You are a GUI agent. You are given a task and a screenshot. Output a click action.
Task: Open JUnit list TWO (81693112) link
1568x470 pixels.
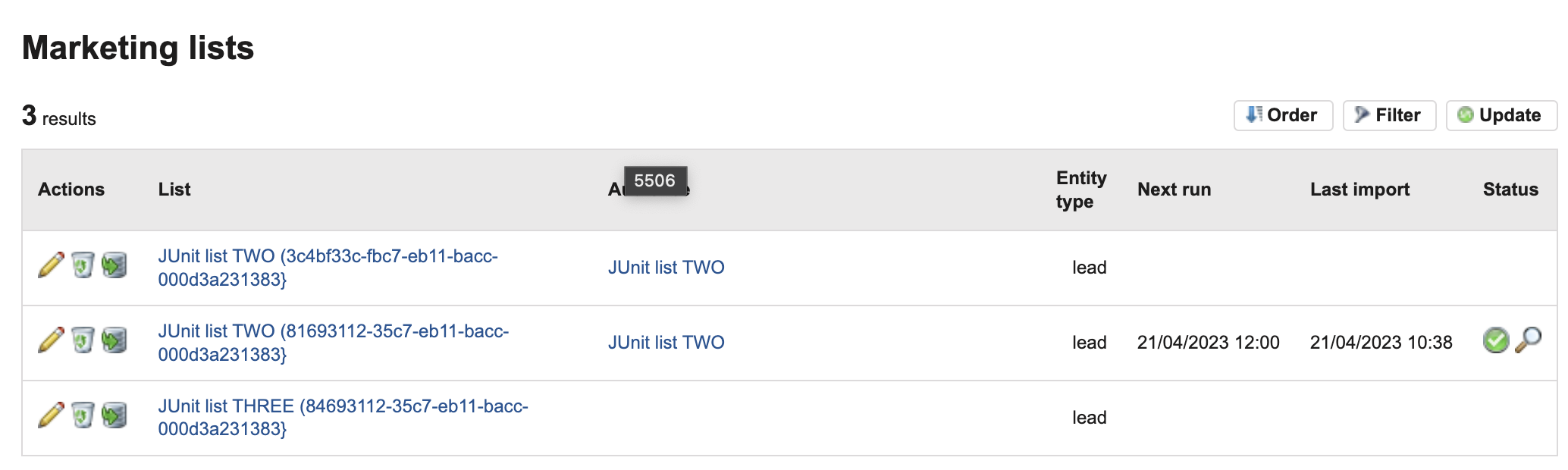(x=334, y=343)
